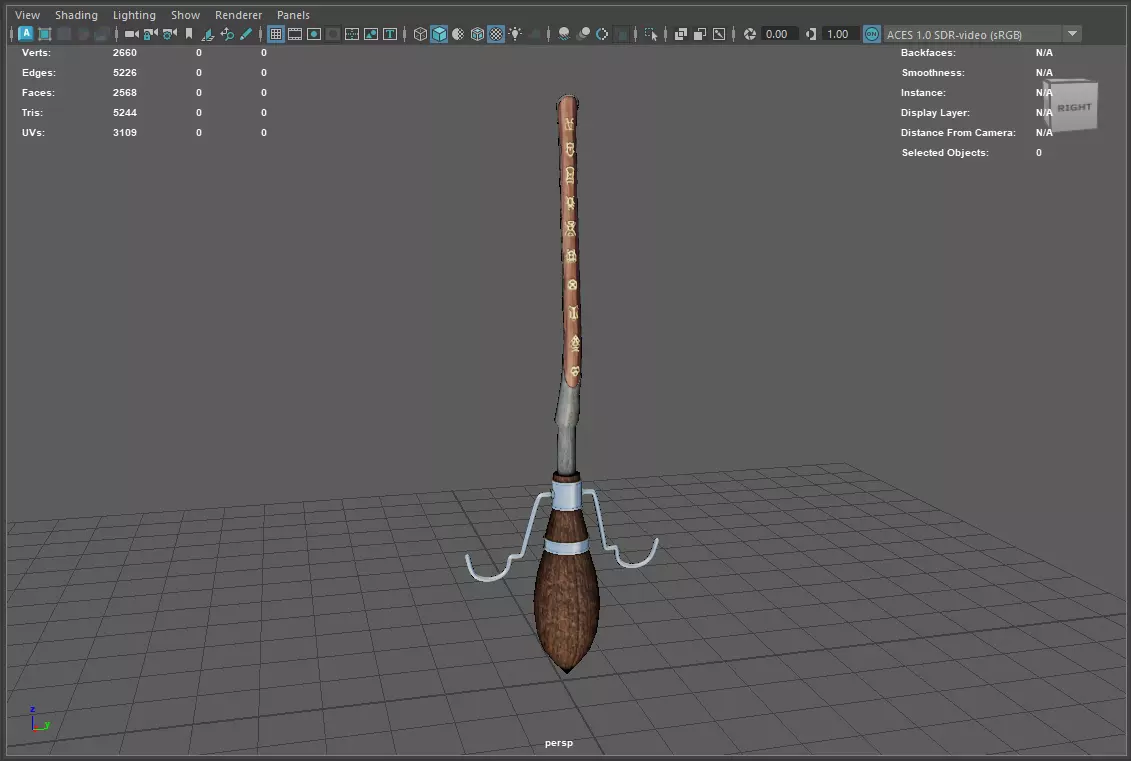Click Multisample Anti-aliasing icon

[602, 34]
